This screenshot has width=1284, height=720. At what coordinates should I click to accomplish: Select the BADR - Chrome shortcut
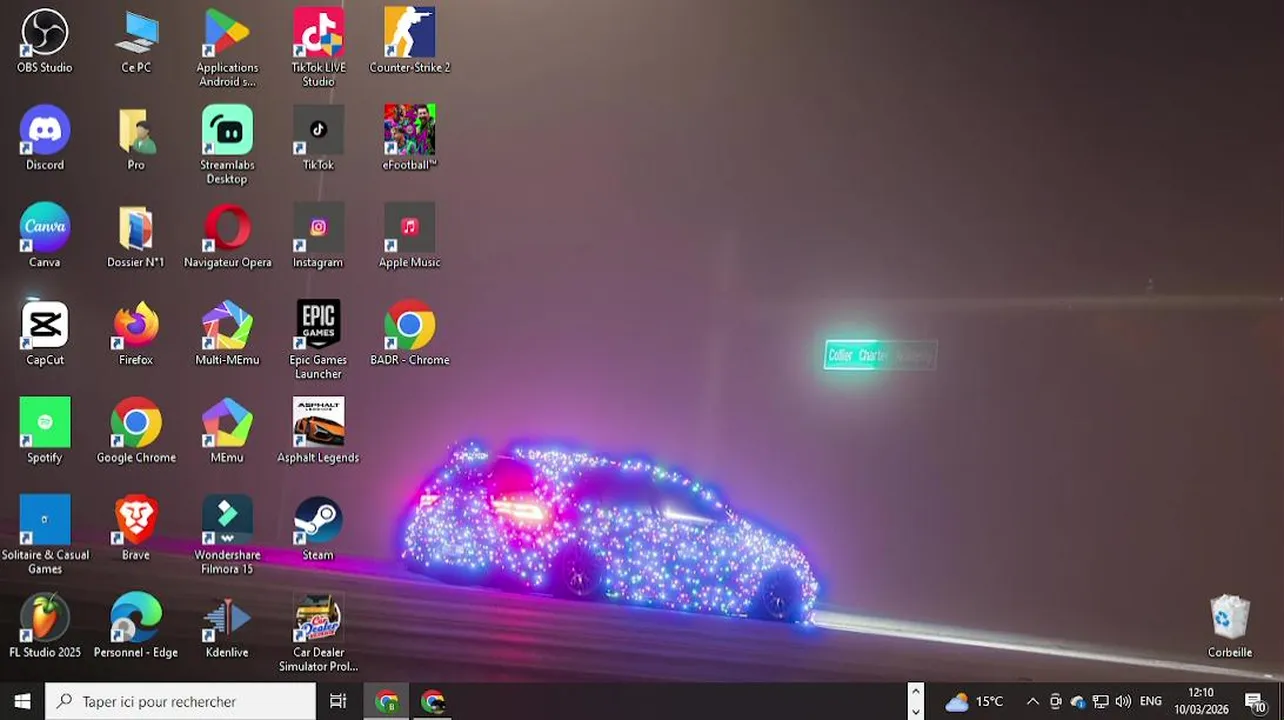point(410,333)
